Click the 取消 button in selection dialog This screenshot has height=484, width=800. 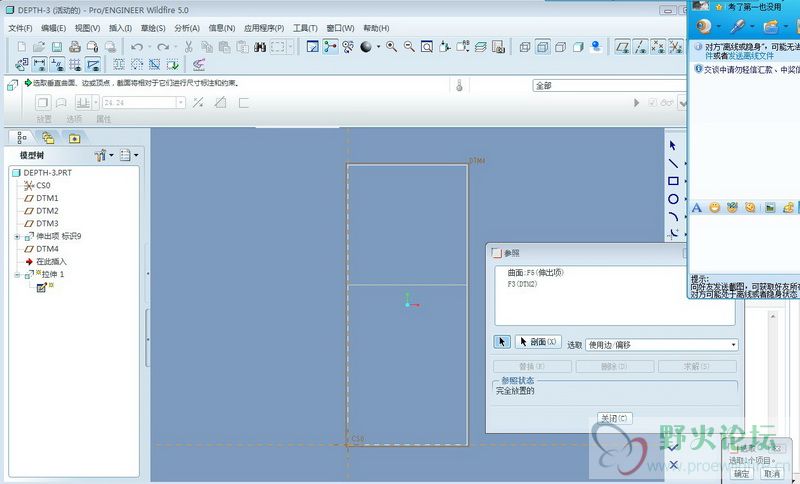[772, 473]
